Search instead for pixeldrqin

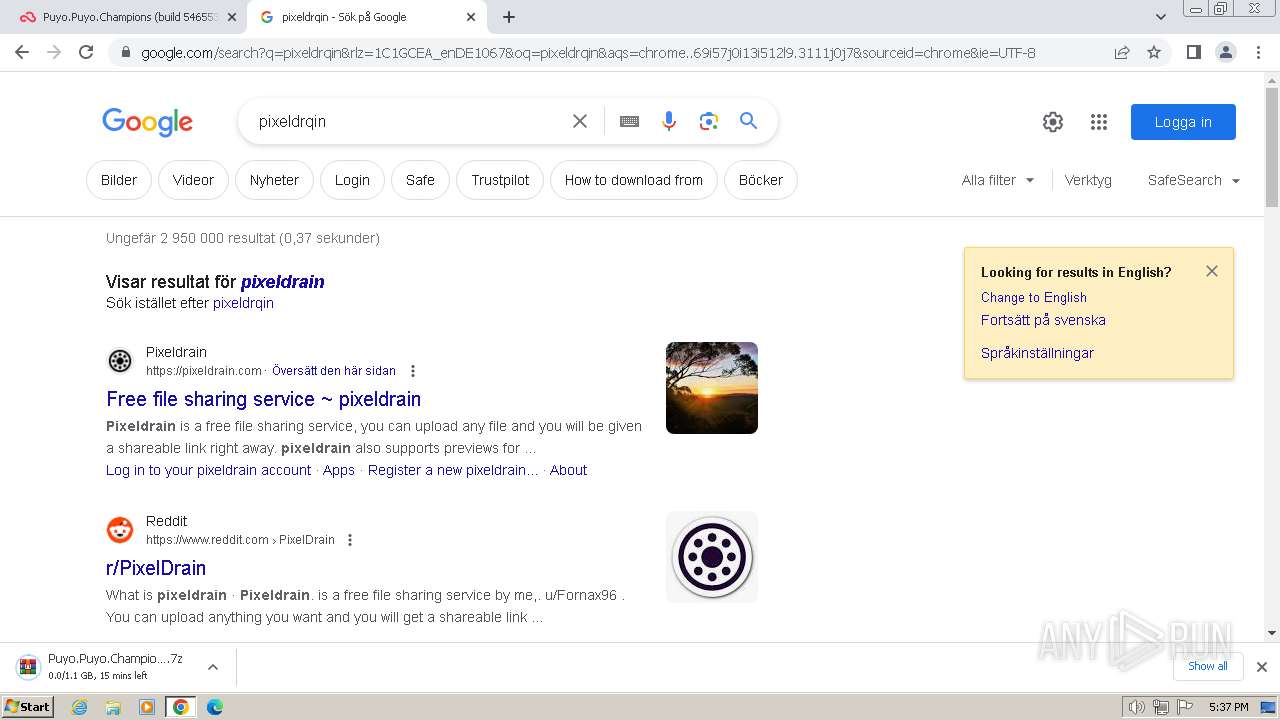(x=243, y=303)
